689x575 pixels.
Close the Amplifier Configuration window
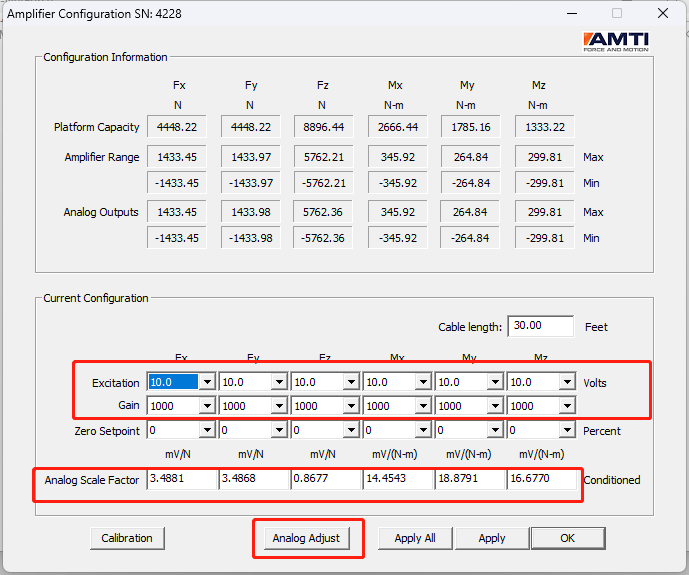click(x=663, y=13)
